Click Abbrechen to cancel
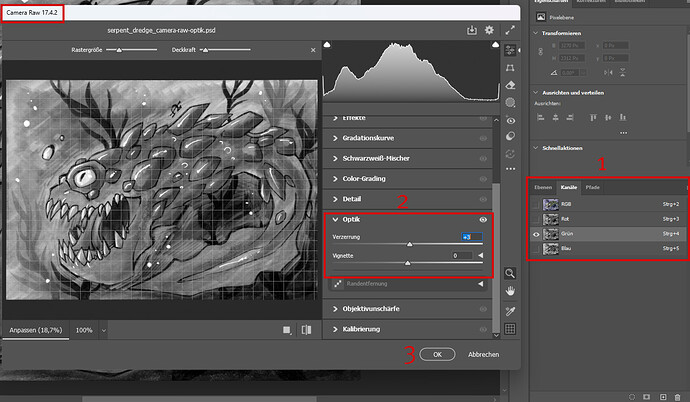The width and height of the screenshot is (690, 402). 483,354
